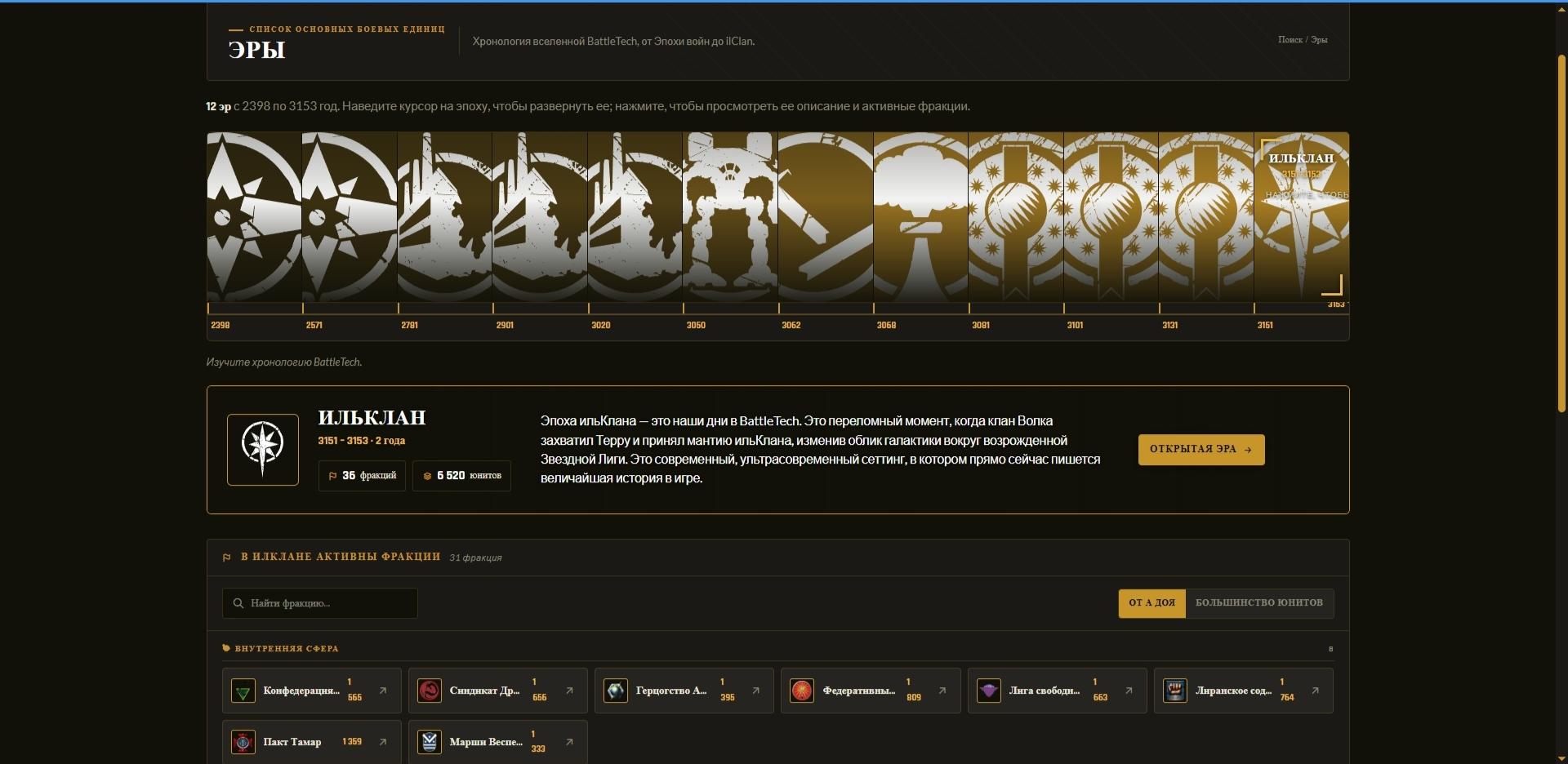Collapse the ВНУТРЕННЯЯ СФЕРА faction group
The width and height of the screenshot is (1568, 764).
(x=280, y=649)
